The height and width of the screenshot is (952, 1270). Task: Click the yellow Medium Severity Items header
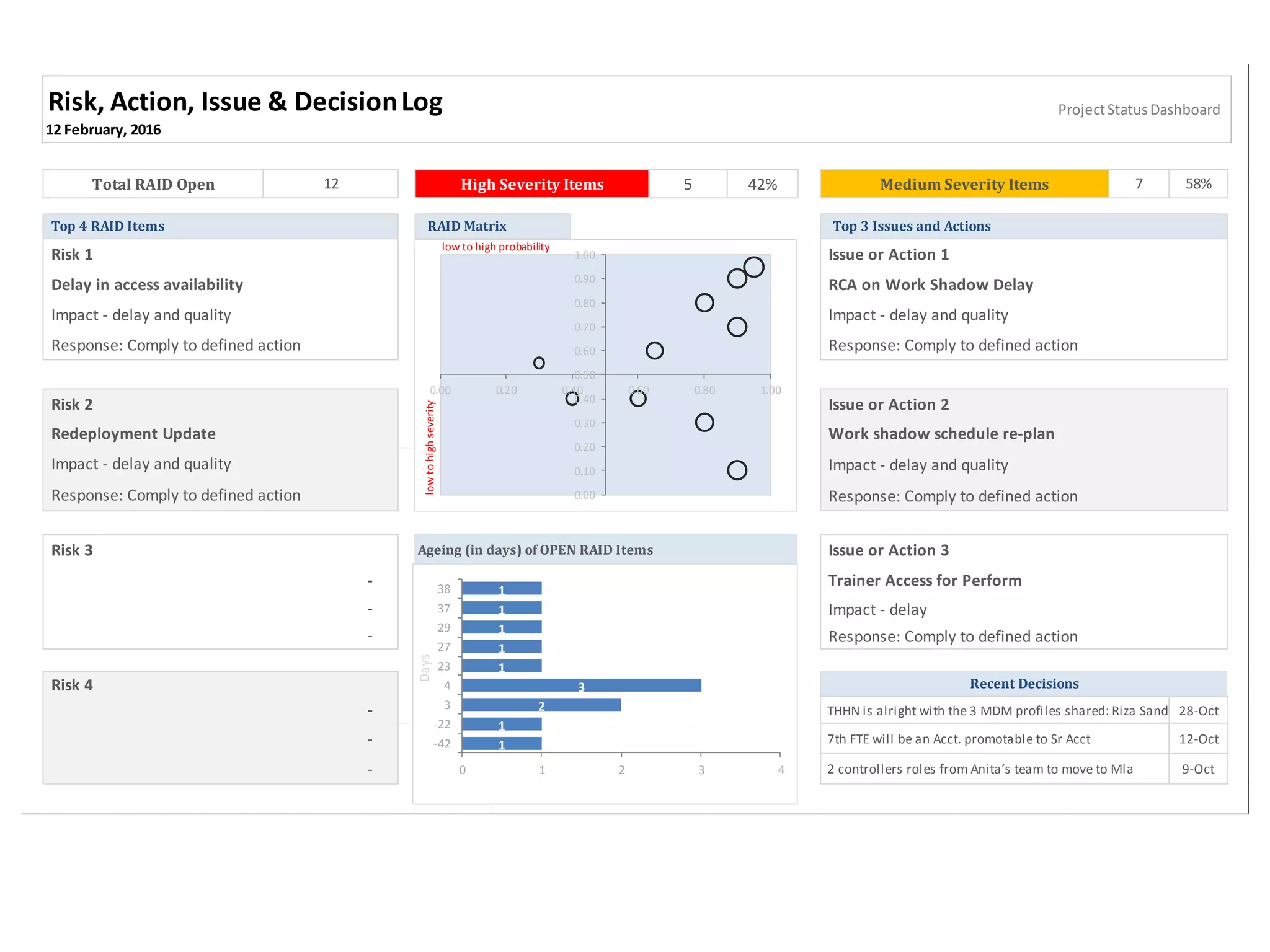964,184
